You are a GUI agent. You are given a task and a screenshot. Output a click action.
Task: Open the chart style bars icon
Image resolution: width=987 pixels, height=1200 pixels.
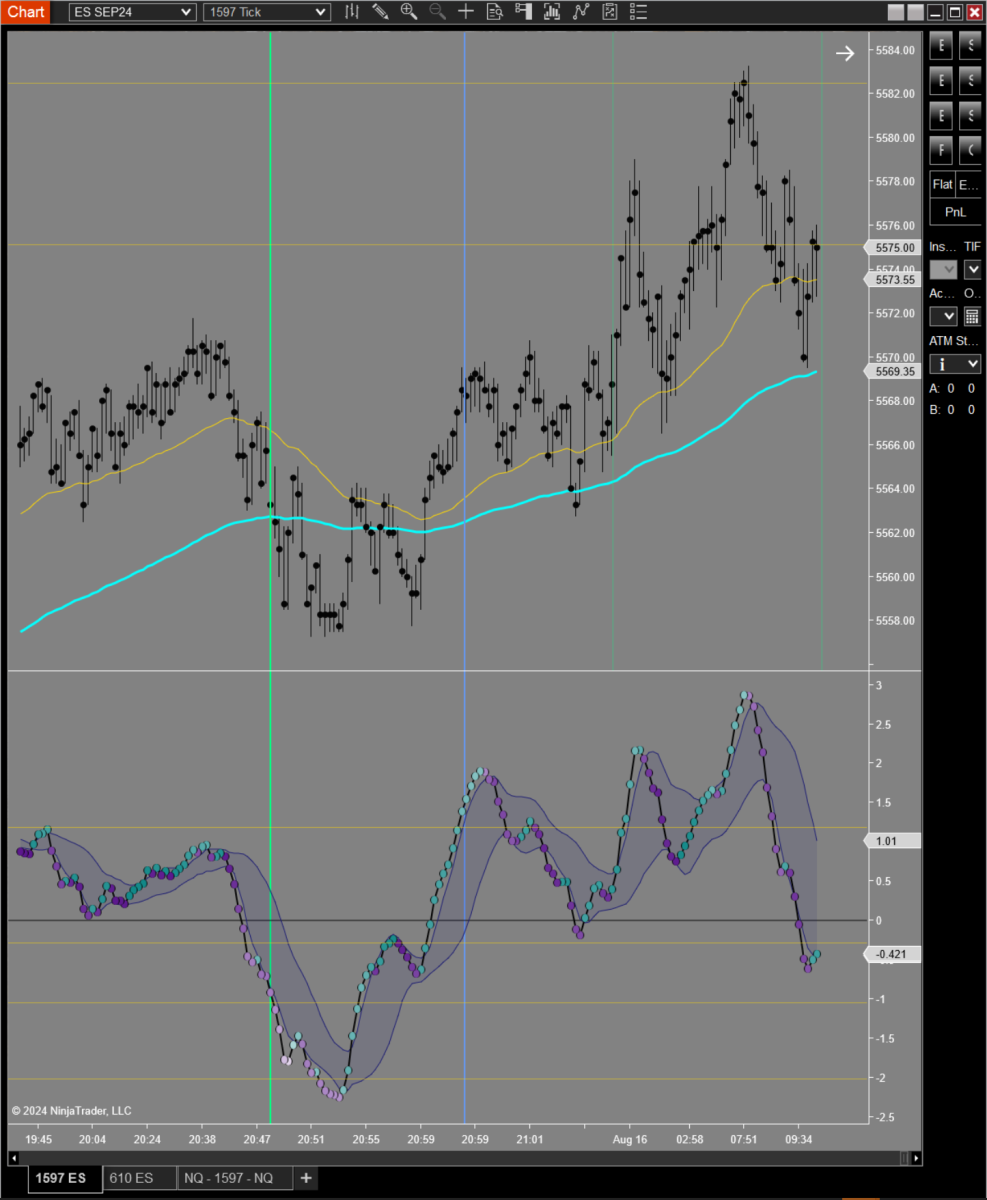coord(351,12)
